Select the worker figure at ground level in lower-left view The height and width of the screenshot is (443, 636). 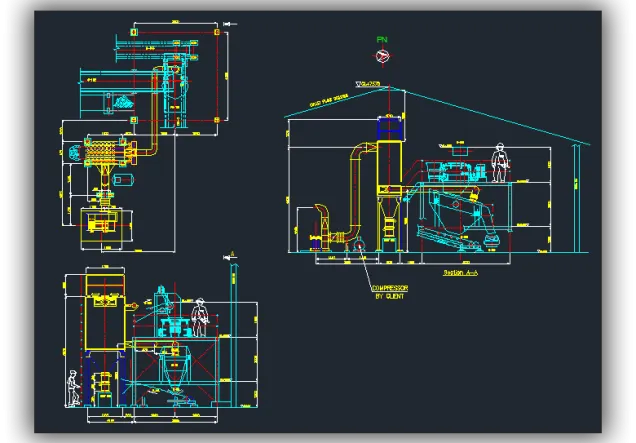(73, 388)
